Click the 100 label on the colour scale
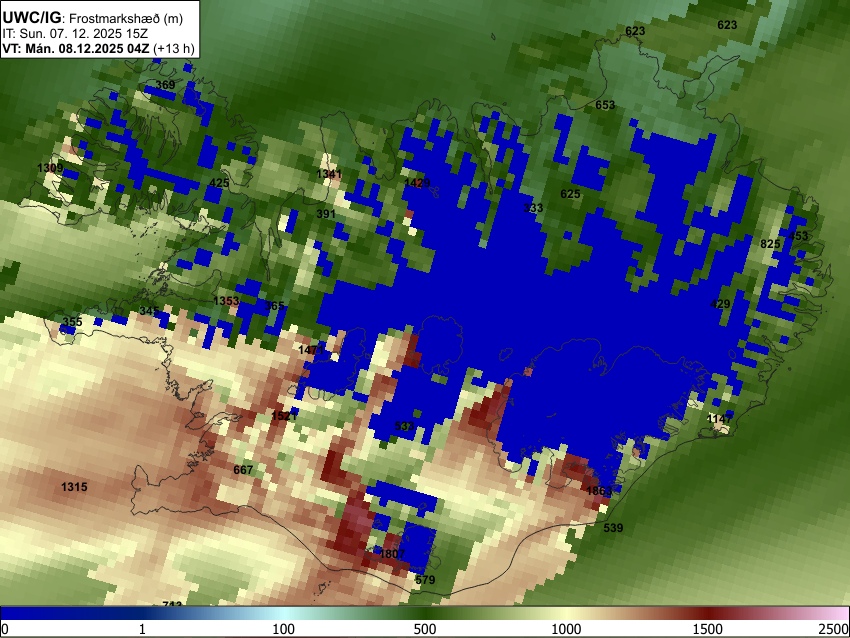 [x=284, y=629]
